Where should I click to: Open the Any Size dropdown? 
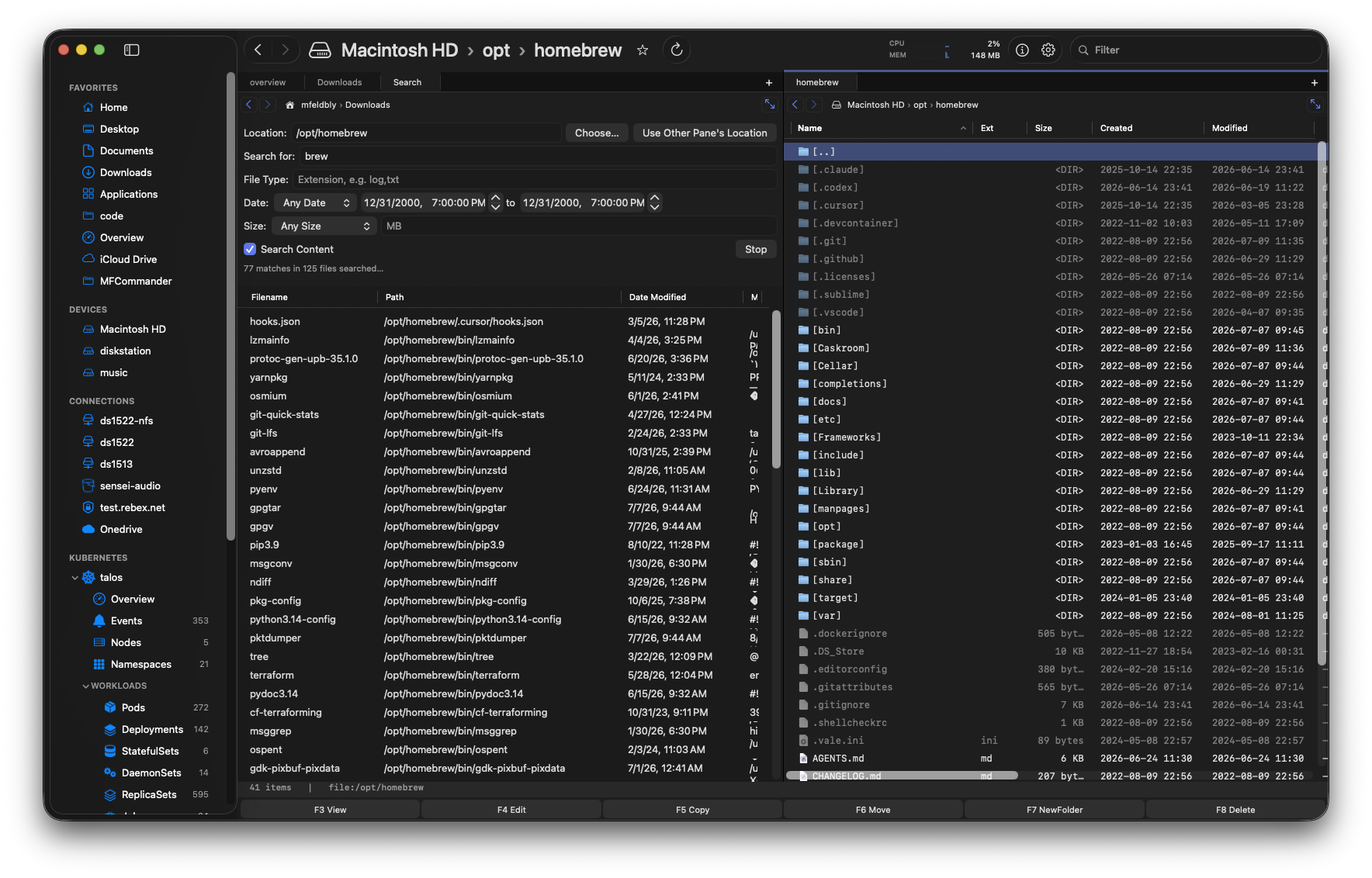tap(324, 226)
